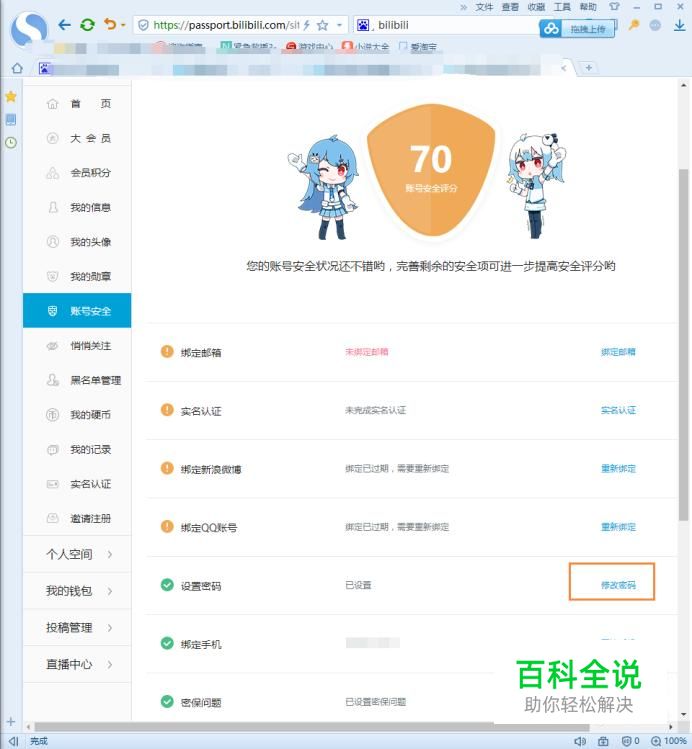Click the status bar speaker icon
The width and height of the screenshot is (692, 749).
tap(580, 741)
